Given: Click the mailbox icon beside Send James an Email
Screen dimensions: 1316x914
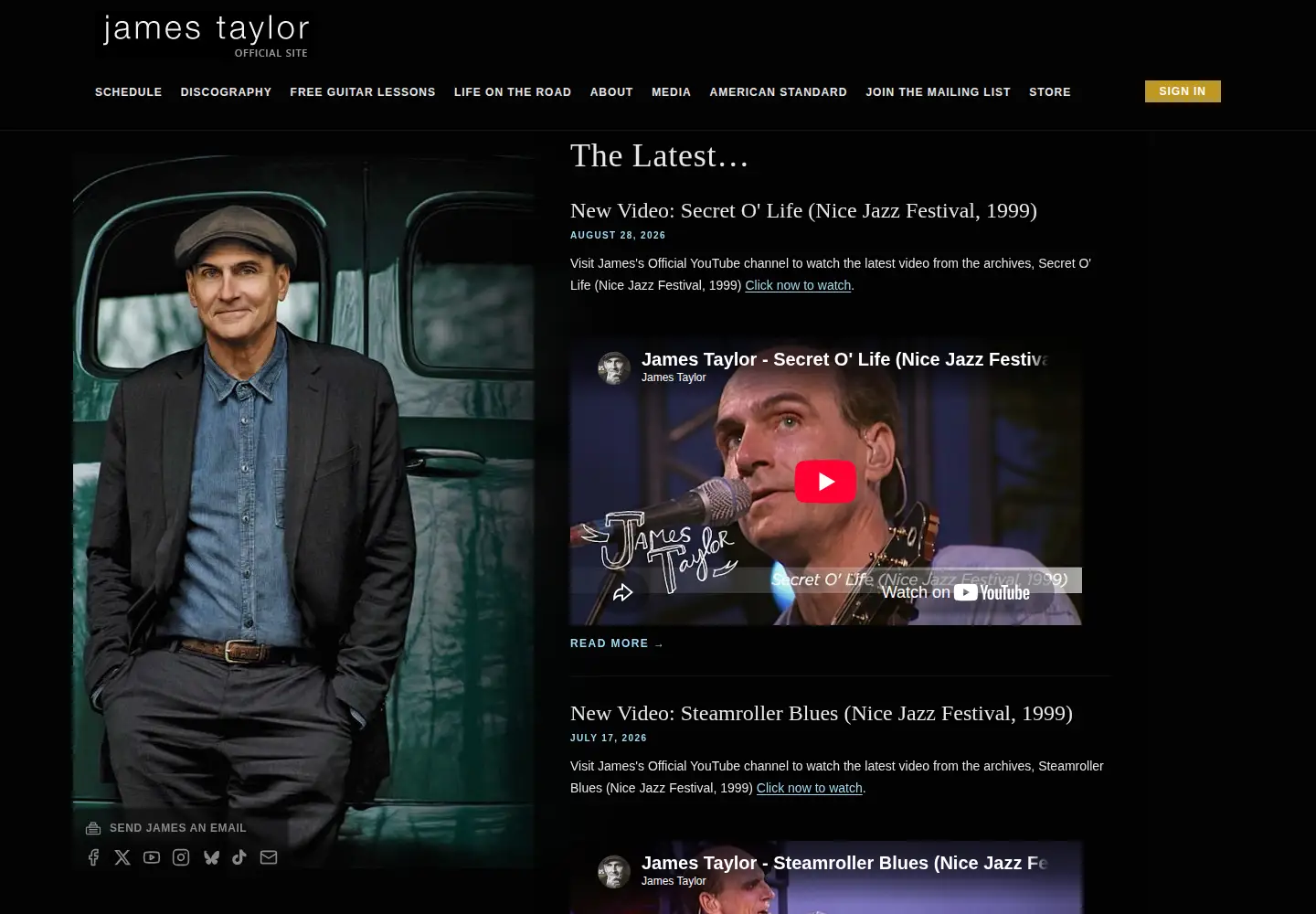Looking at the screenshot, I should coord(93,828).
